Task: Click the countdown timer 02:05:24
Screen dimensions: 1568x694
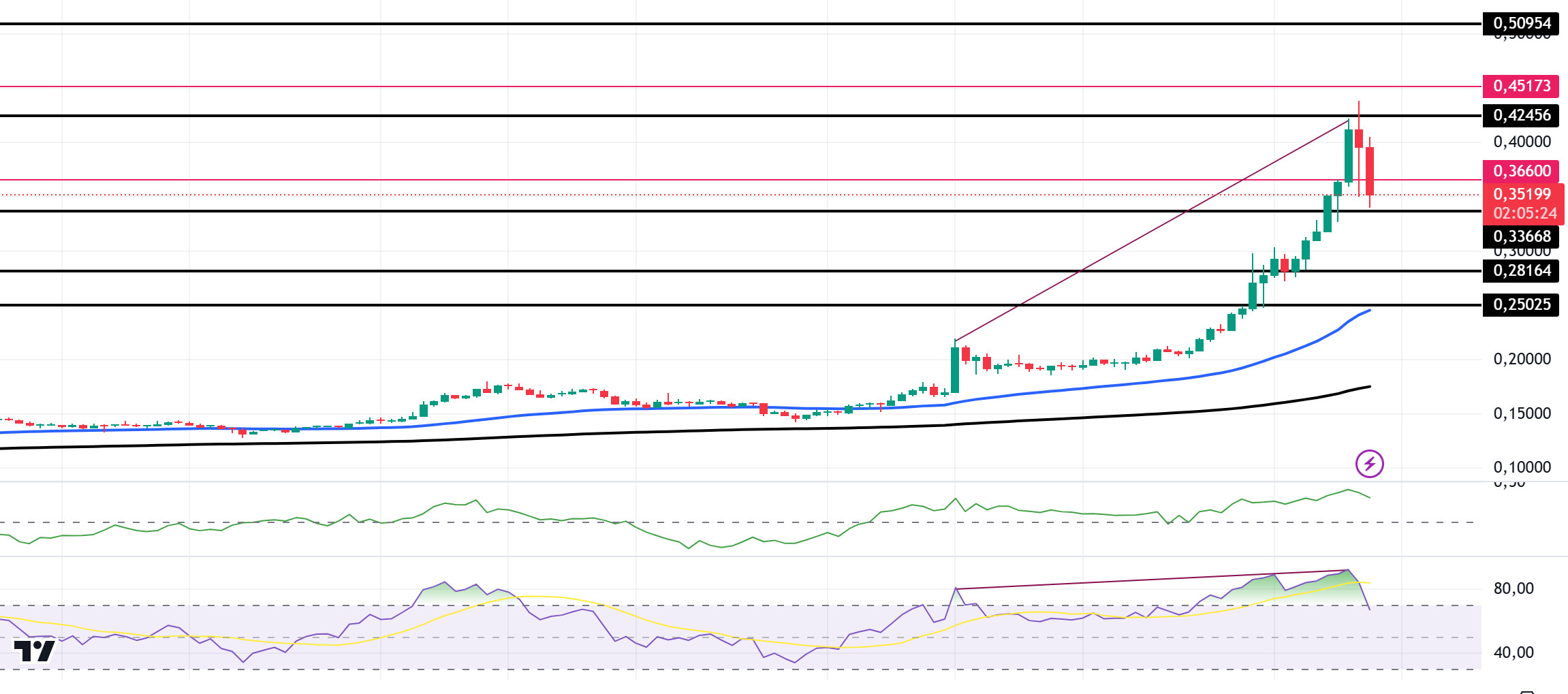Action: pyautogui.click(x=1524, y=214)
